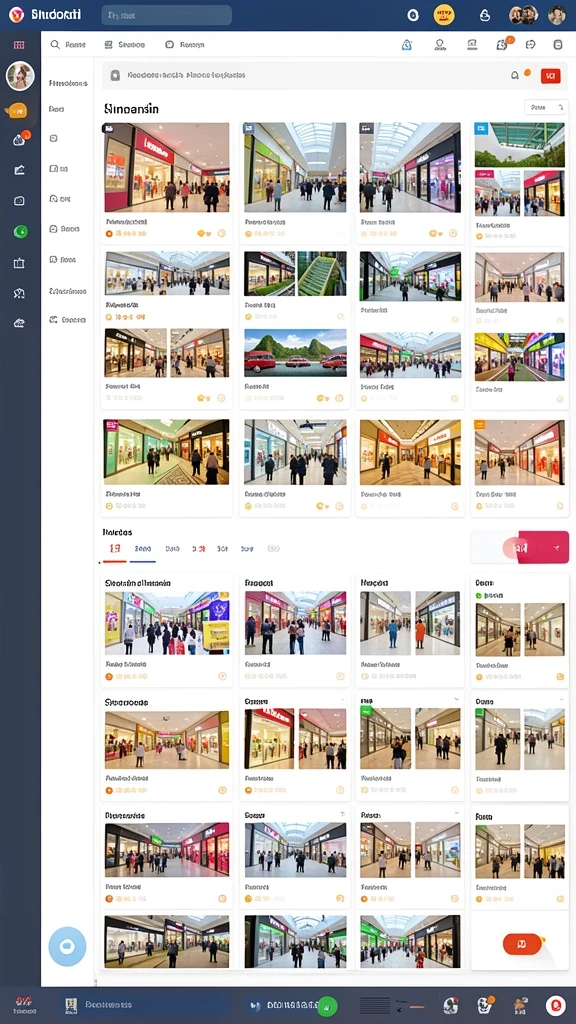
Task: Click the magnifier search icon in the toolbar
Action: tap(56, 44)
